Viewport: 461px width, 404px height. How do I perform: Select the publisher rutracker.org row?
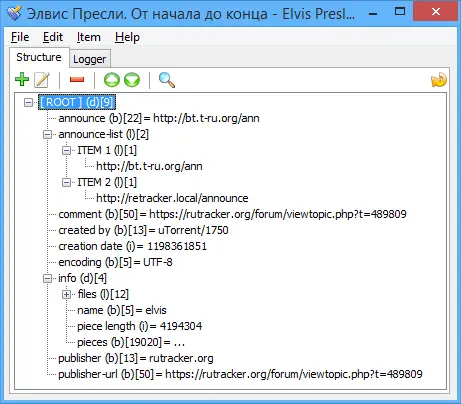pos(136,358)
